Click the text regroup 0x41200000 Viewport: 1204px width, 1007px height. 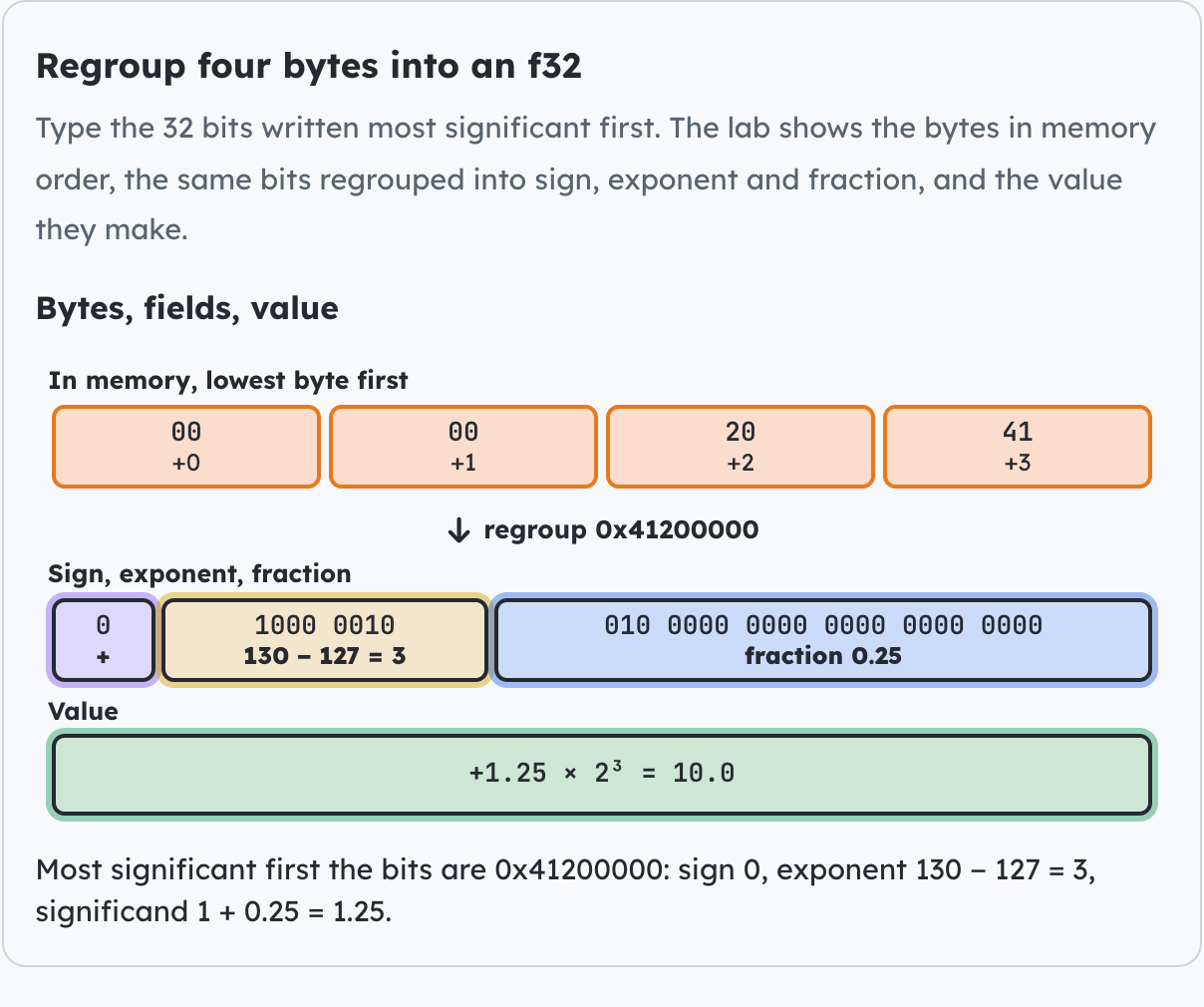pos(621,529)
